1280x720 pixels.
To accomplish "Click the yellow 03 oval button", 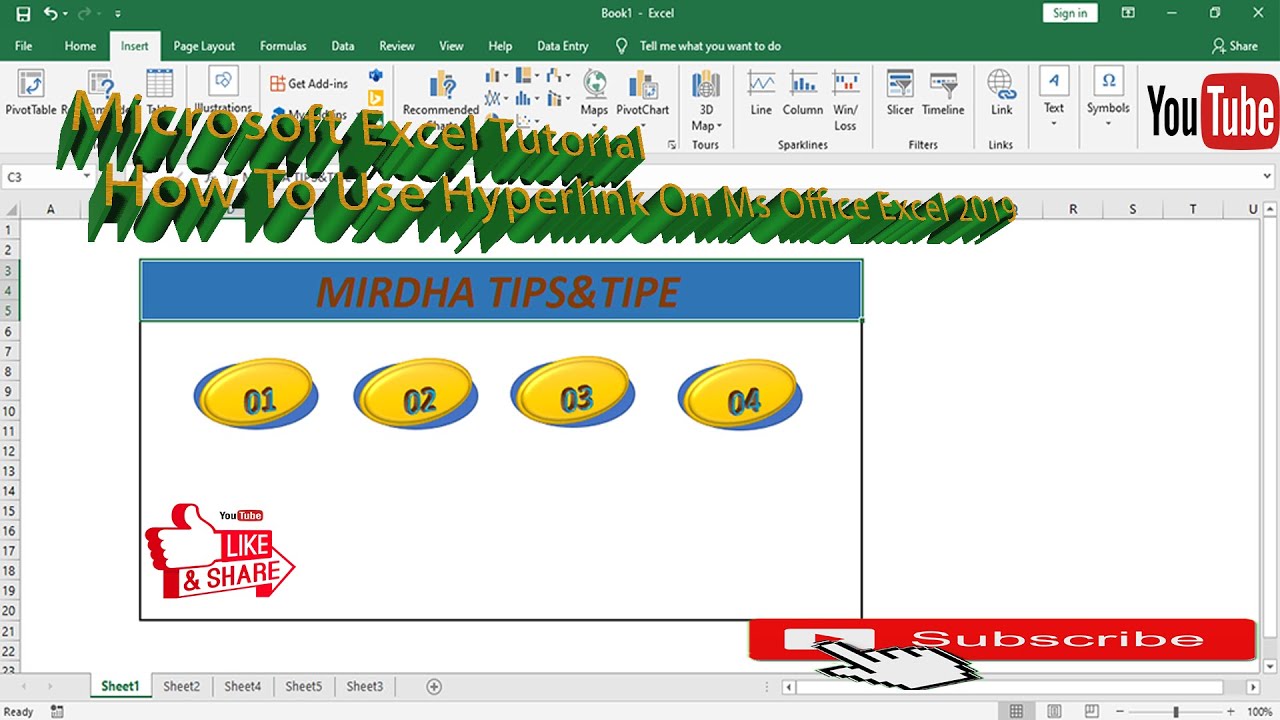I will pyautogui.click(x=572, y=392).
